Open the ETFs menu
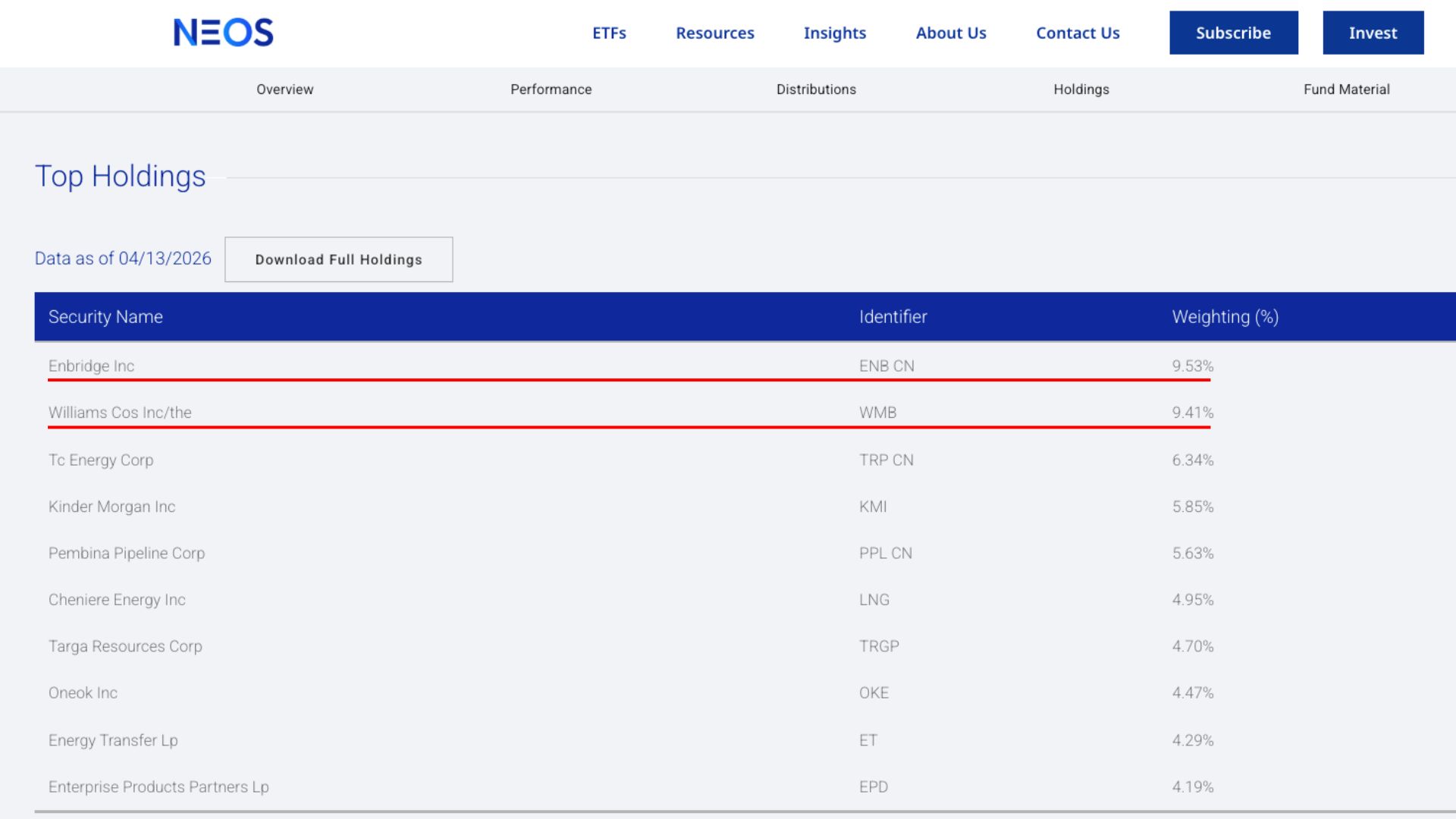 [x=609, y=33]
